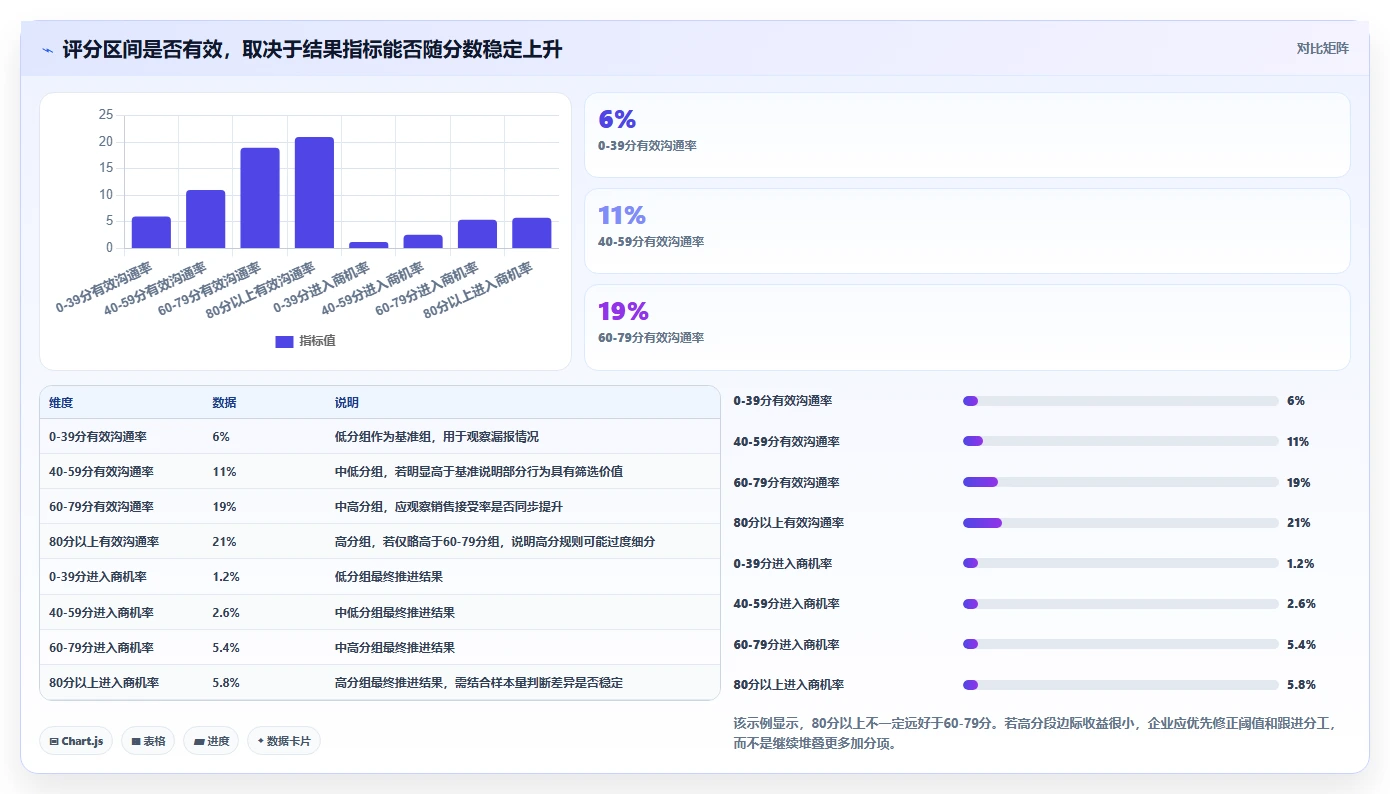
Task: Click description 中低分组最终推进结果
Action: tap(395, 612)
